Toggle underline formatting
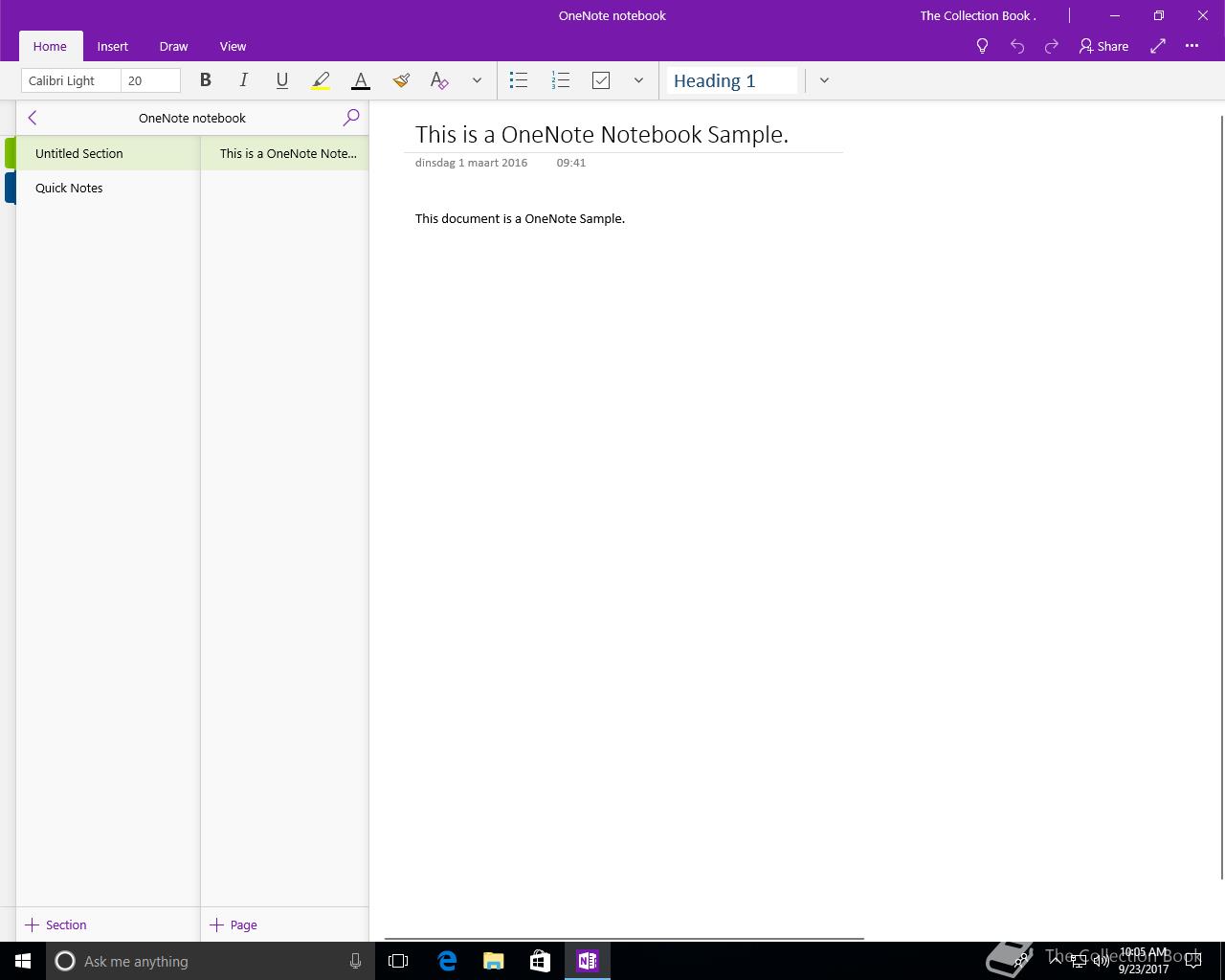 [281, 80]
